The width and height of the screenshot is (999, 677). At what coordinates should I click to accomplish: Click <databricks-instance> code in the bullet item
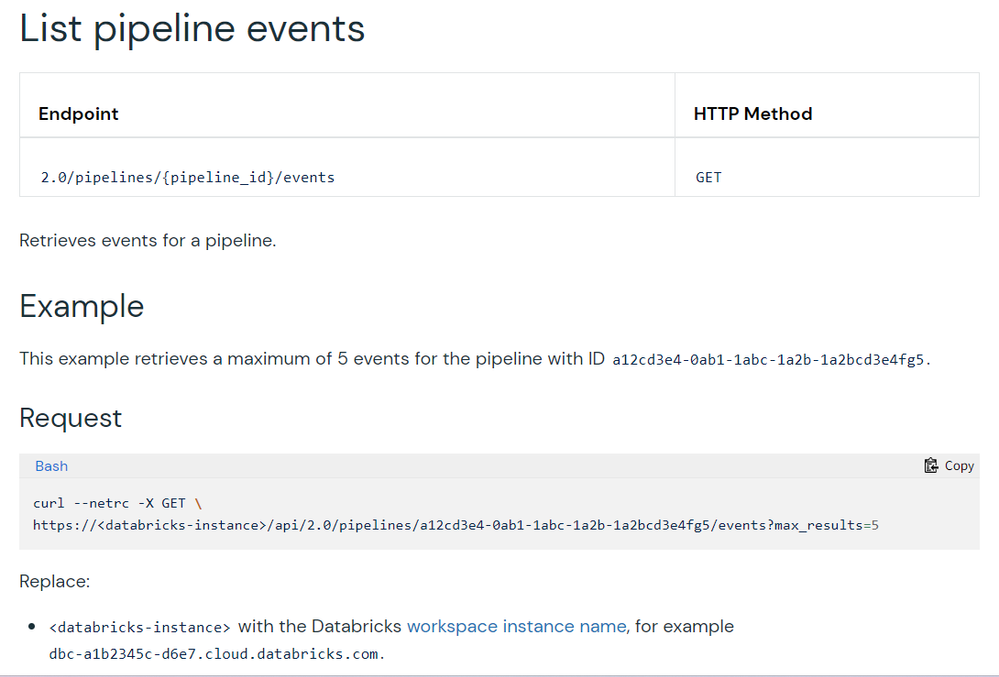click(x=140, y=628)
